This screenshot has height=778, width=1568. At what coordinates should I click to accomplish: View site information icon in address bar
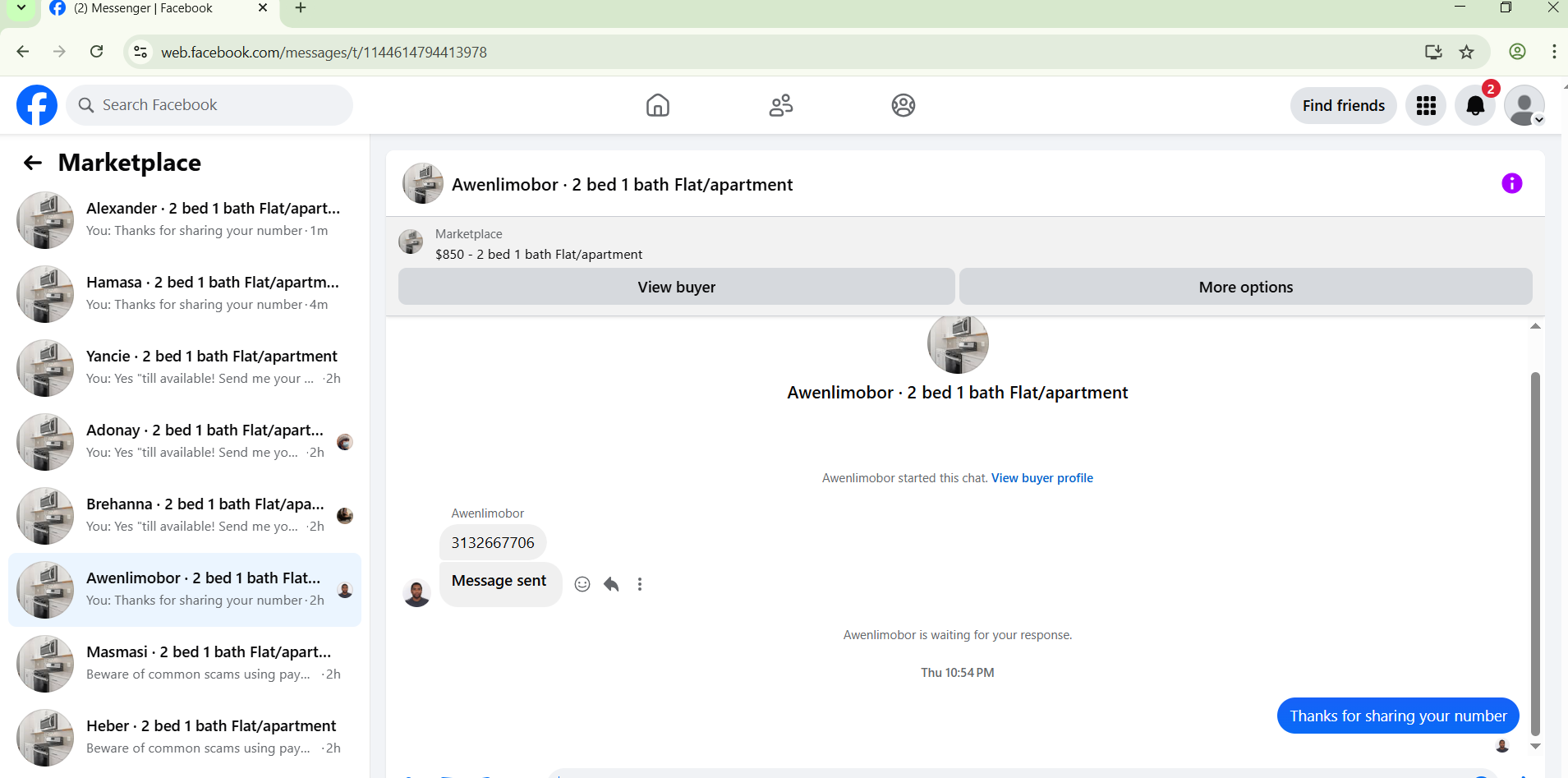(140, 52)
